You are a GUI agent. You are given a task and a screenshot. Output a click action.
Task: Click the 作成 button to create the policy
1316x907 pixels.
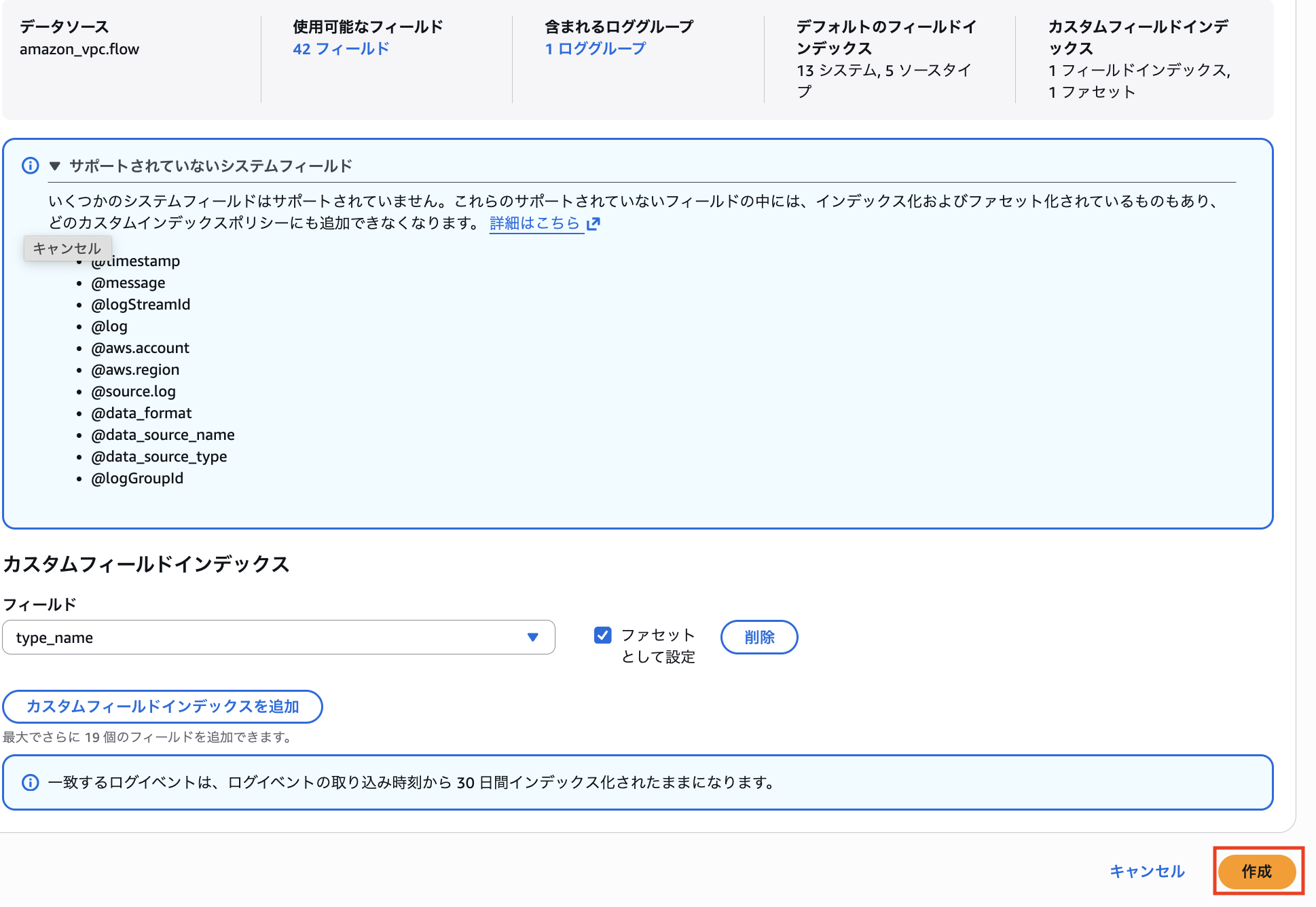point(1258,872)
